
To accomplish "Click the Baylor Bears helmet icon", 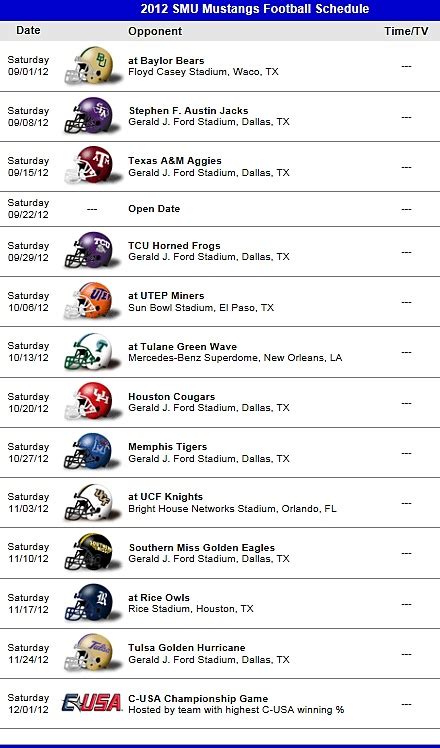I will click(91, 65).
